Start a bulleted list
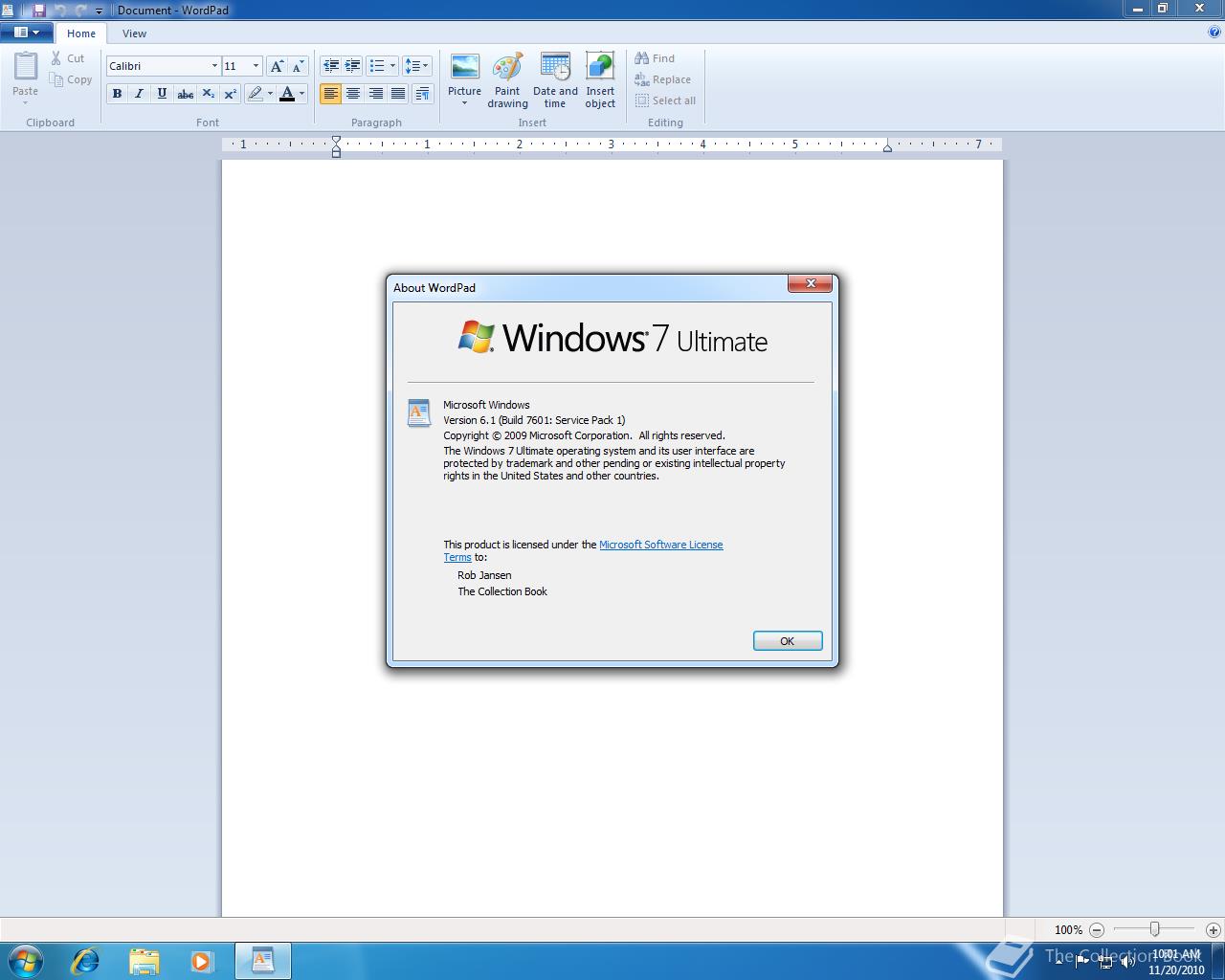 [x=377, y=66]
